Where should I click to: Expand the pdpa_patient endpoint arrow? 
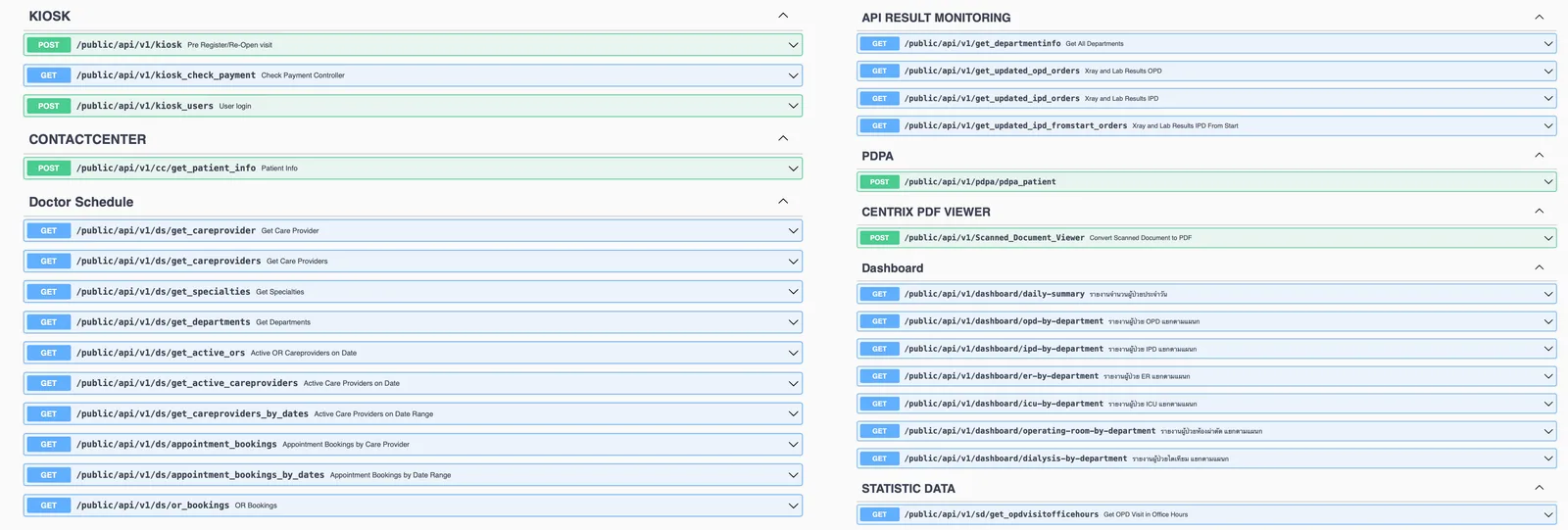point(1548,182)
